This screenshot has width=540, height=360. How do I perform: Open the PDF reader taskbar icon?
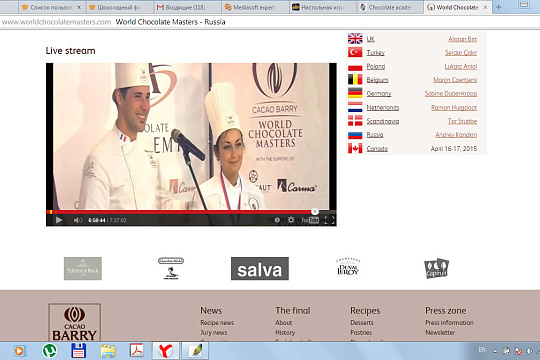(137, 351)
